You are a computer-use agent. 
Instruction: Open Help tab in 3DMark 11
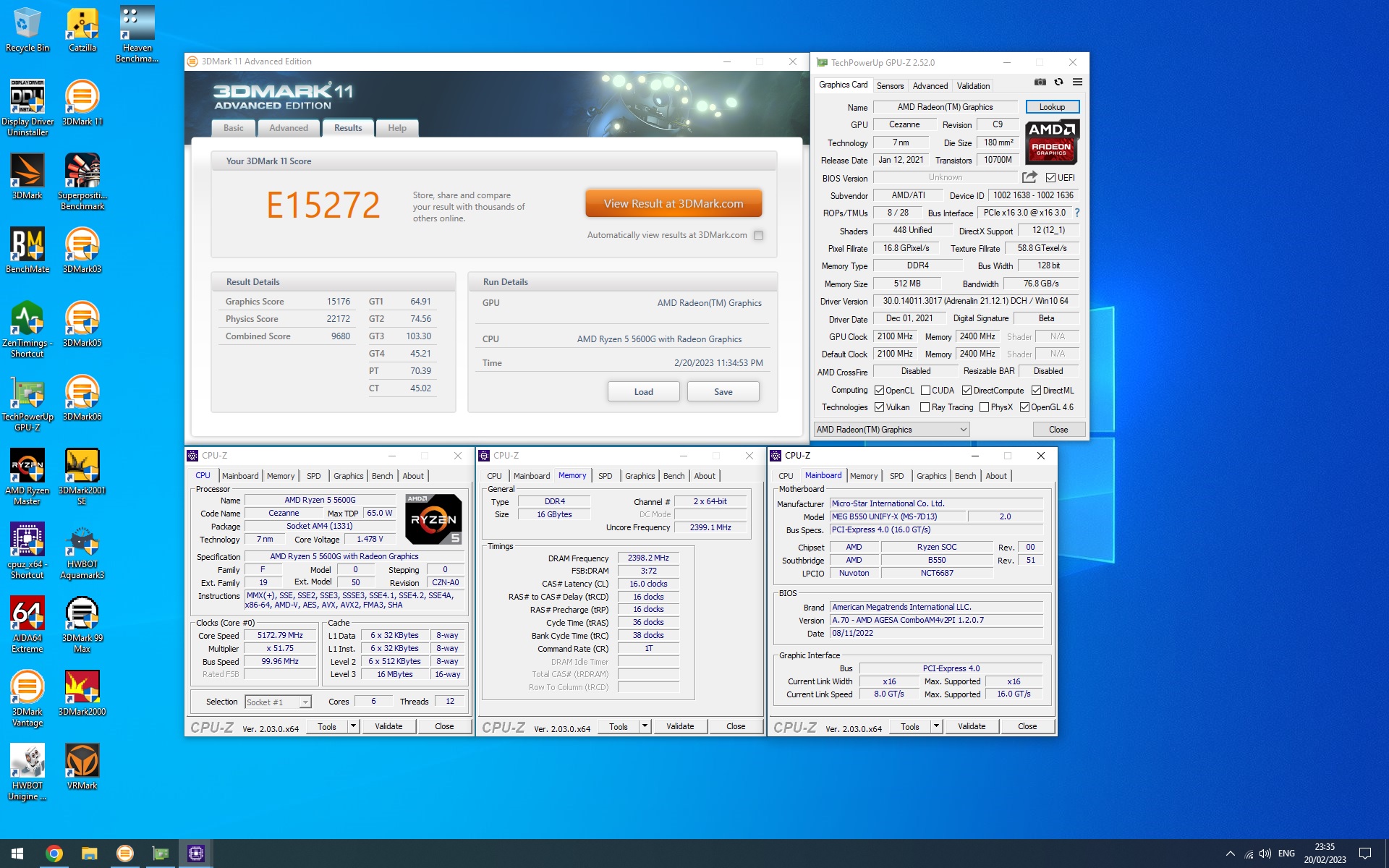tap(397, 128)
